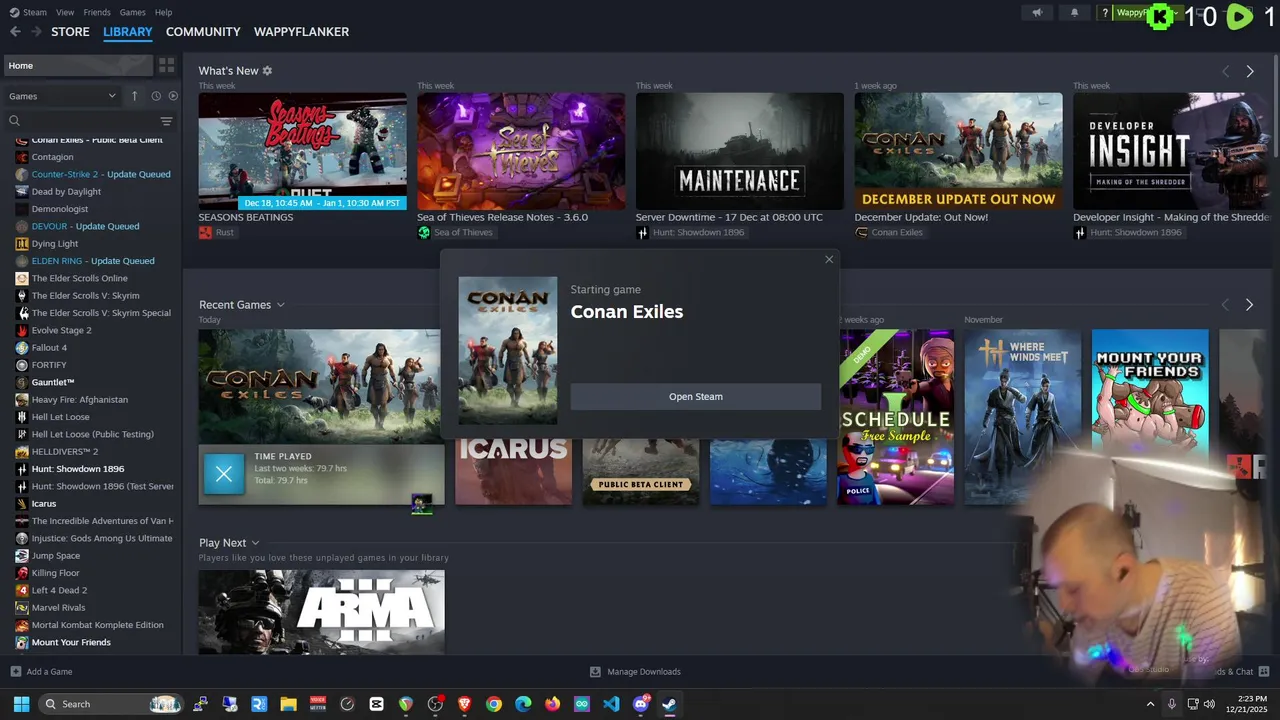Open the Help menu
This screenshot has width=1280, height=720.
coord(163,12)
